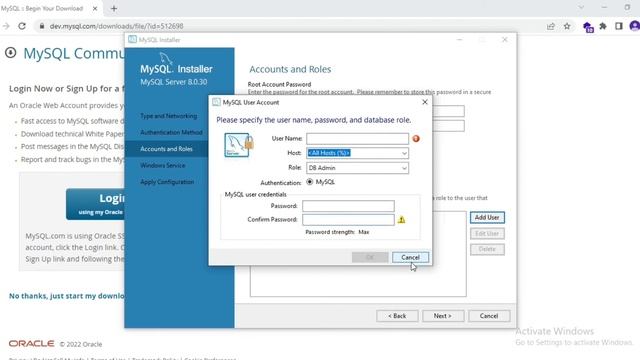Select Accounts and Roles step in sidebar
The image size is (640, 360).
166,149
